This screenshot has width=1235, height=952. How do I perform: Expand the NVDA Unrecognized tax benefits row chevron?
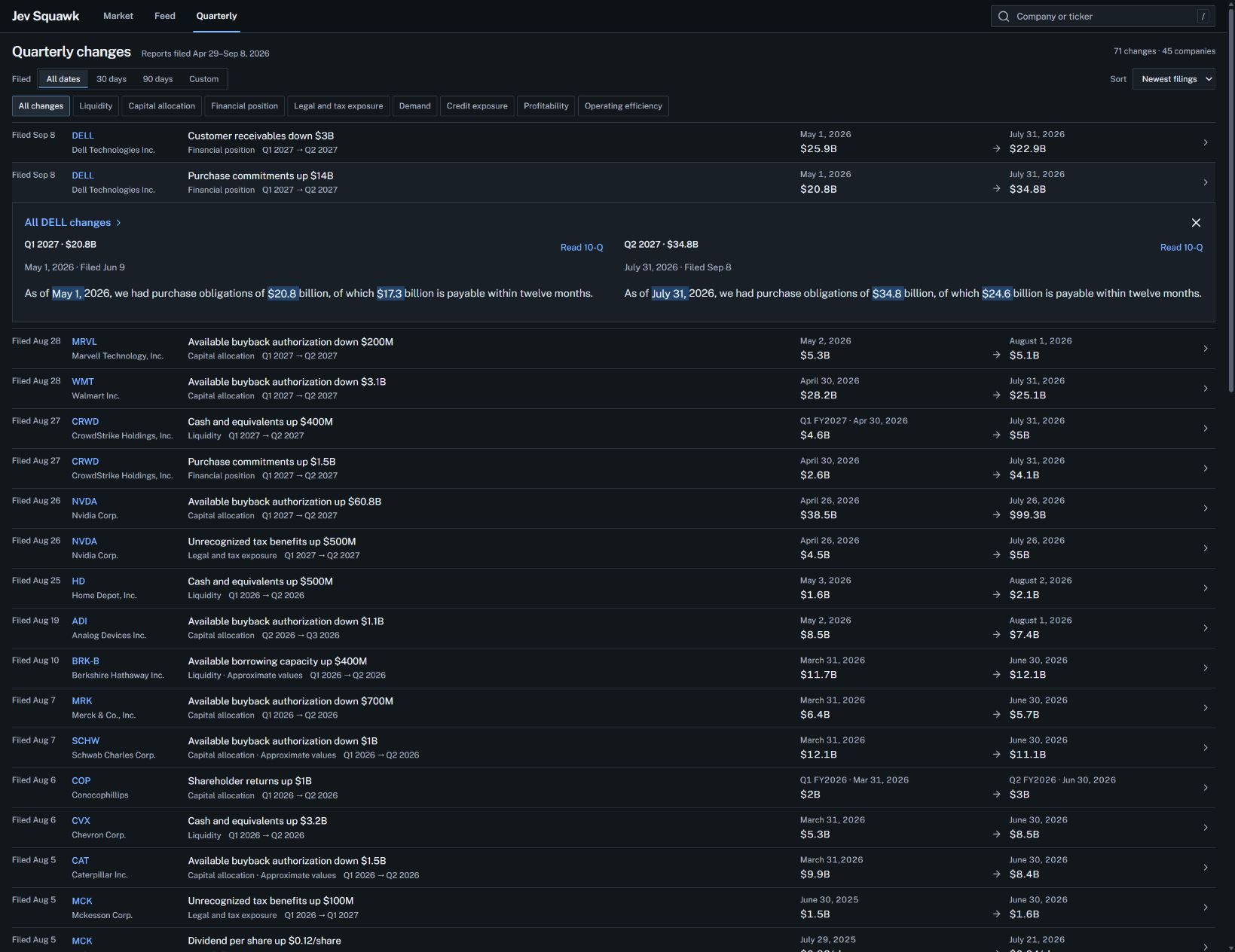click(1206, 548)
